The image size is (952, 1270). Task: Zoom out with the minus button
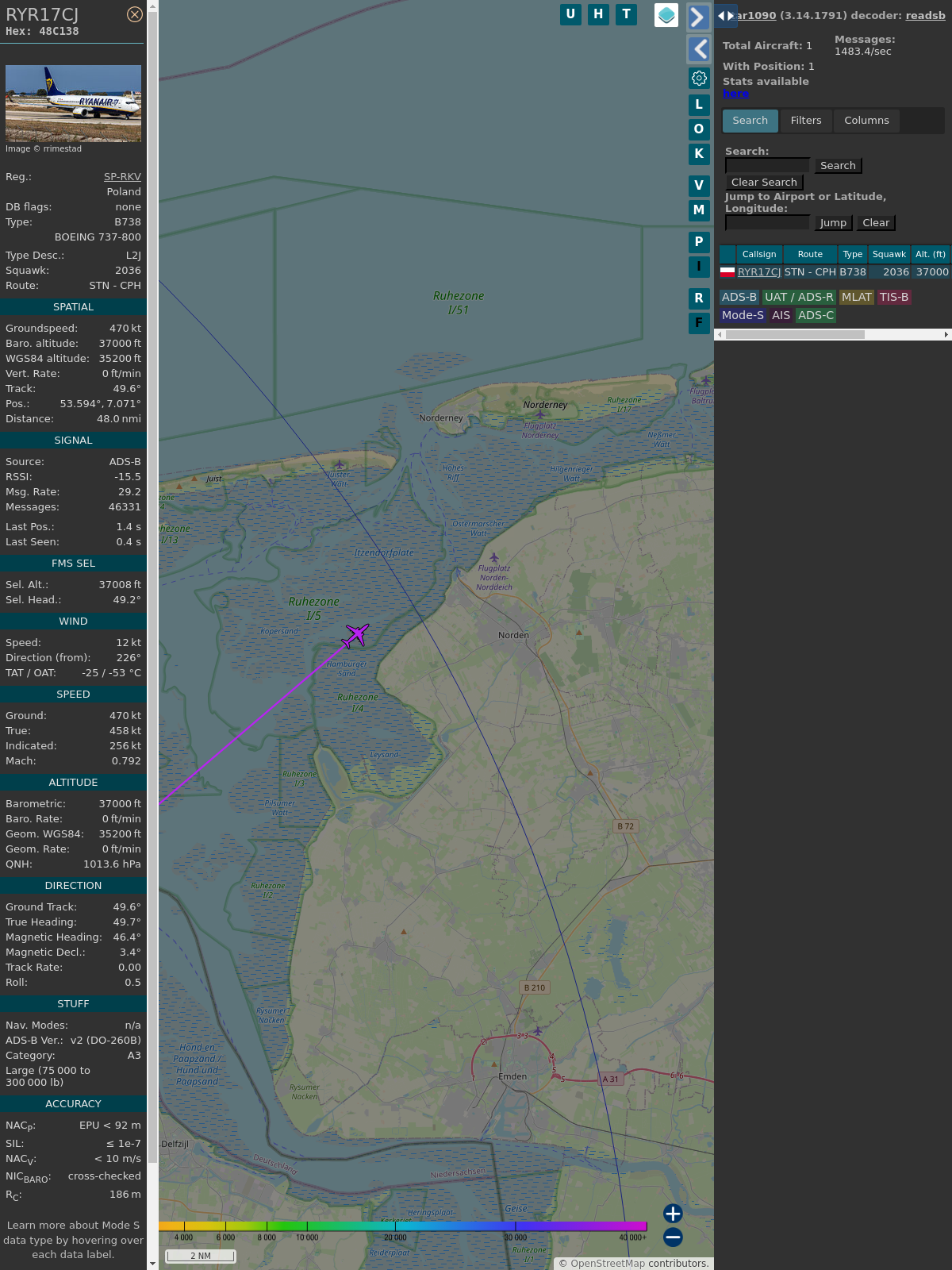673,1237
